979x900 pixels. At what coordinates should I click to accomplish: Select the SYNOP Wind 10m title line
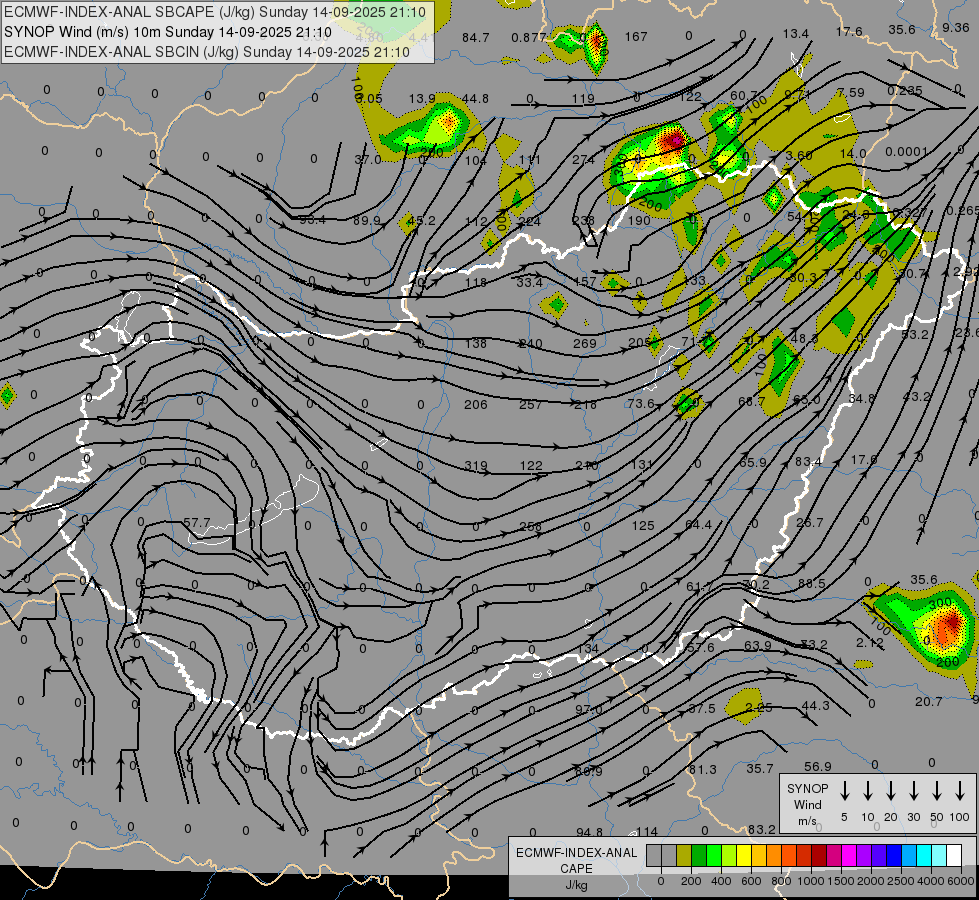pos(167,32)
